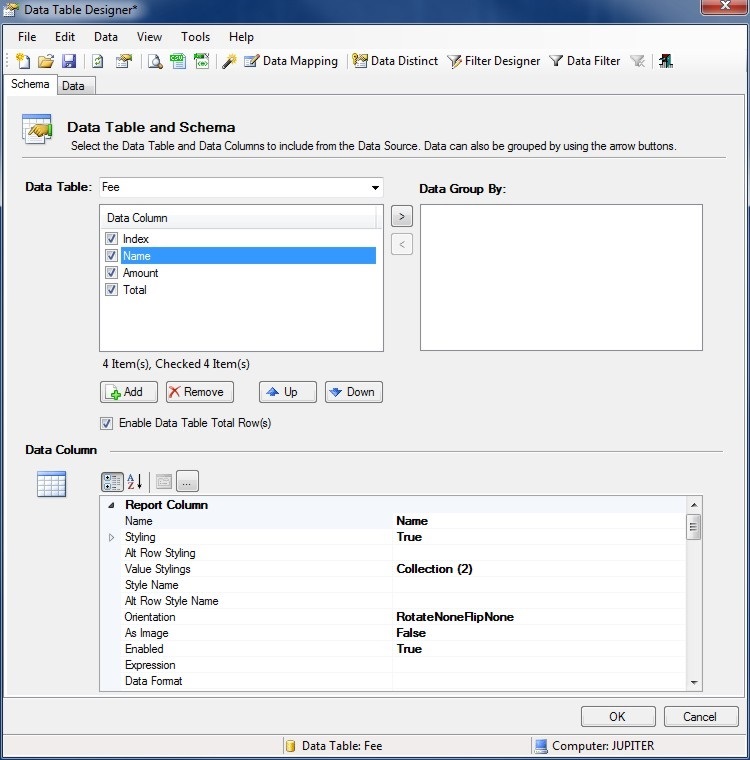Disable Enable Data Table Total Row(s)
This screenshot has width=750, height=760.
coord(107,423)
